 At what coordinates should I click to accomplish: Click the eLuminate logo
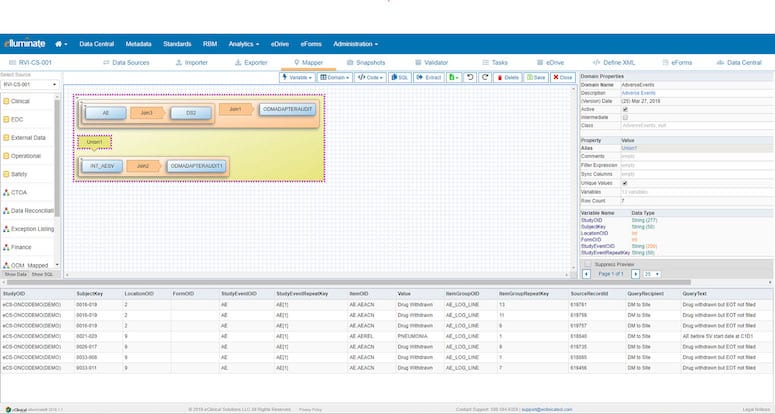pos(24,43)
